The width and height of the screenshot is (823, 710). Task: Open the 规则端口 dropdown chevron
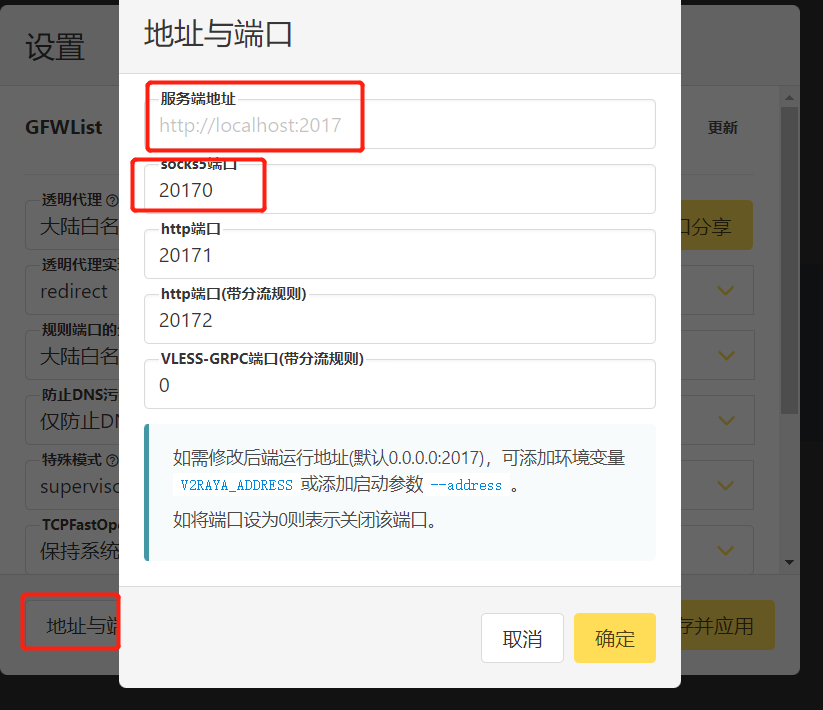tap(726, 356)
